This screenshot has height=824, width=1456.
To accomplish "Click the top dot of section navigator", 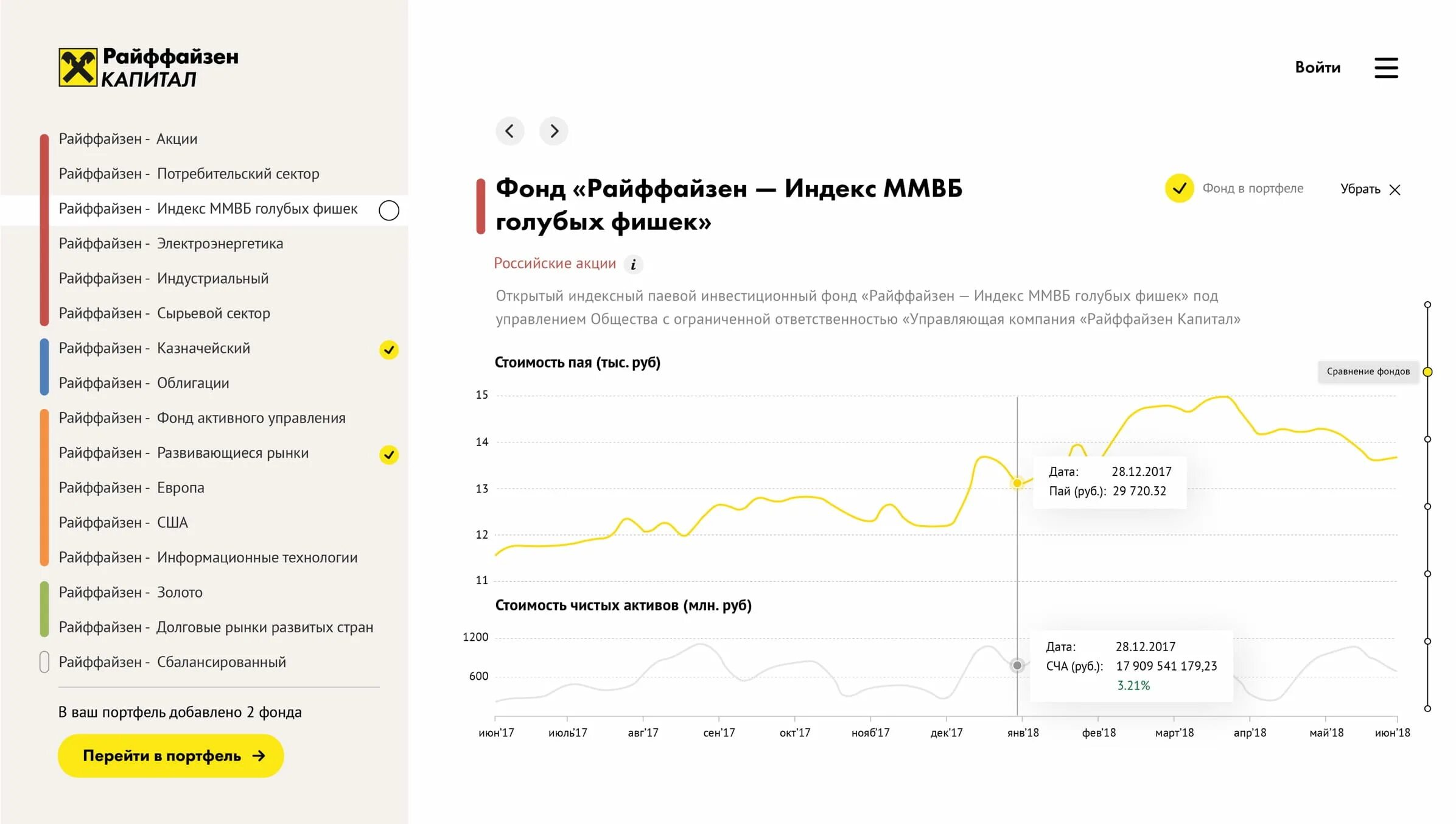I will point(1427,305).
